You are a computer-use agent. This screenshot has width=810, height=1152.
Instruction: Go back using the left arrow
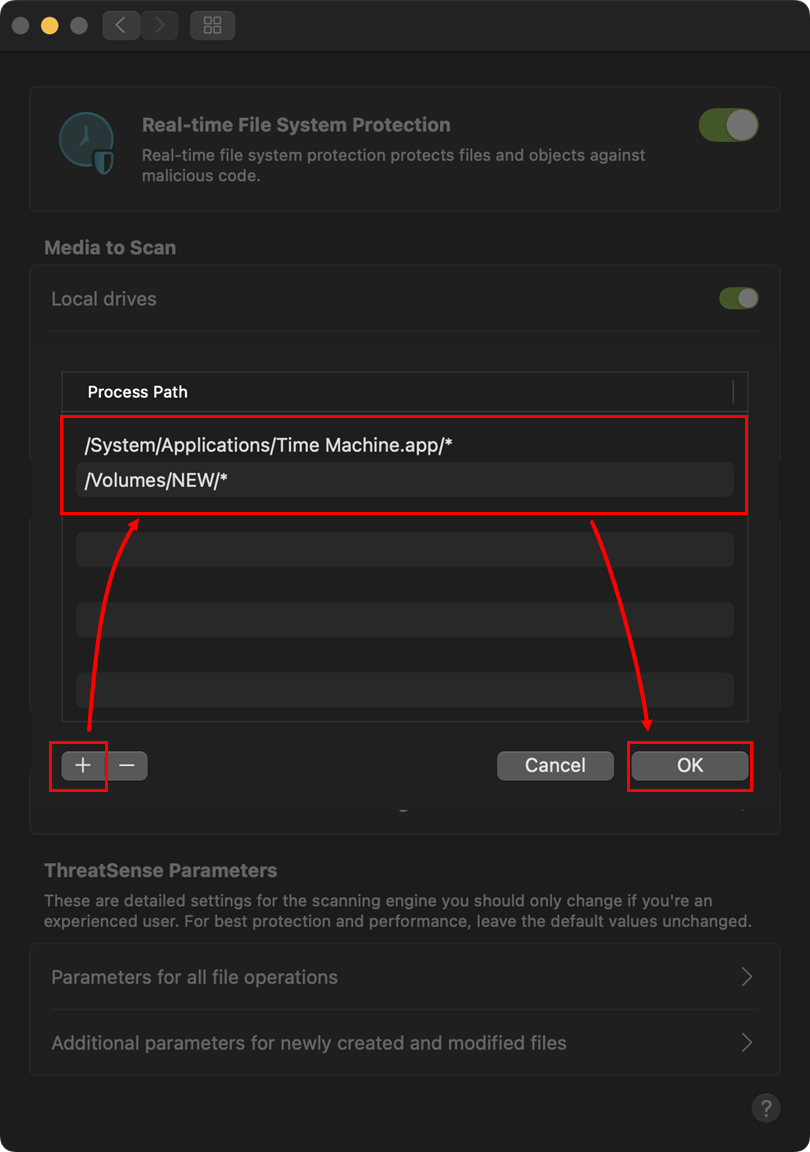(x=121, y=26)
